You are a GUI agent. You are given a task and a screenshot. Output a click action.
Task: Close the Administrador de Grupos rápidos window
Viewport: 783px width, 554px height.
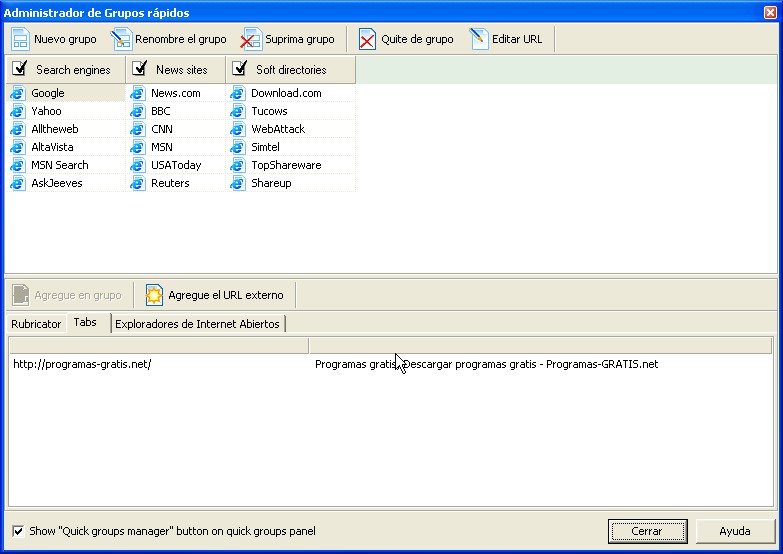(x=770, y=12)
